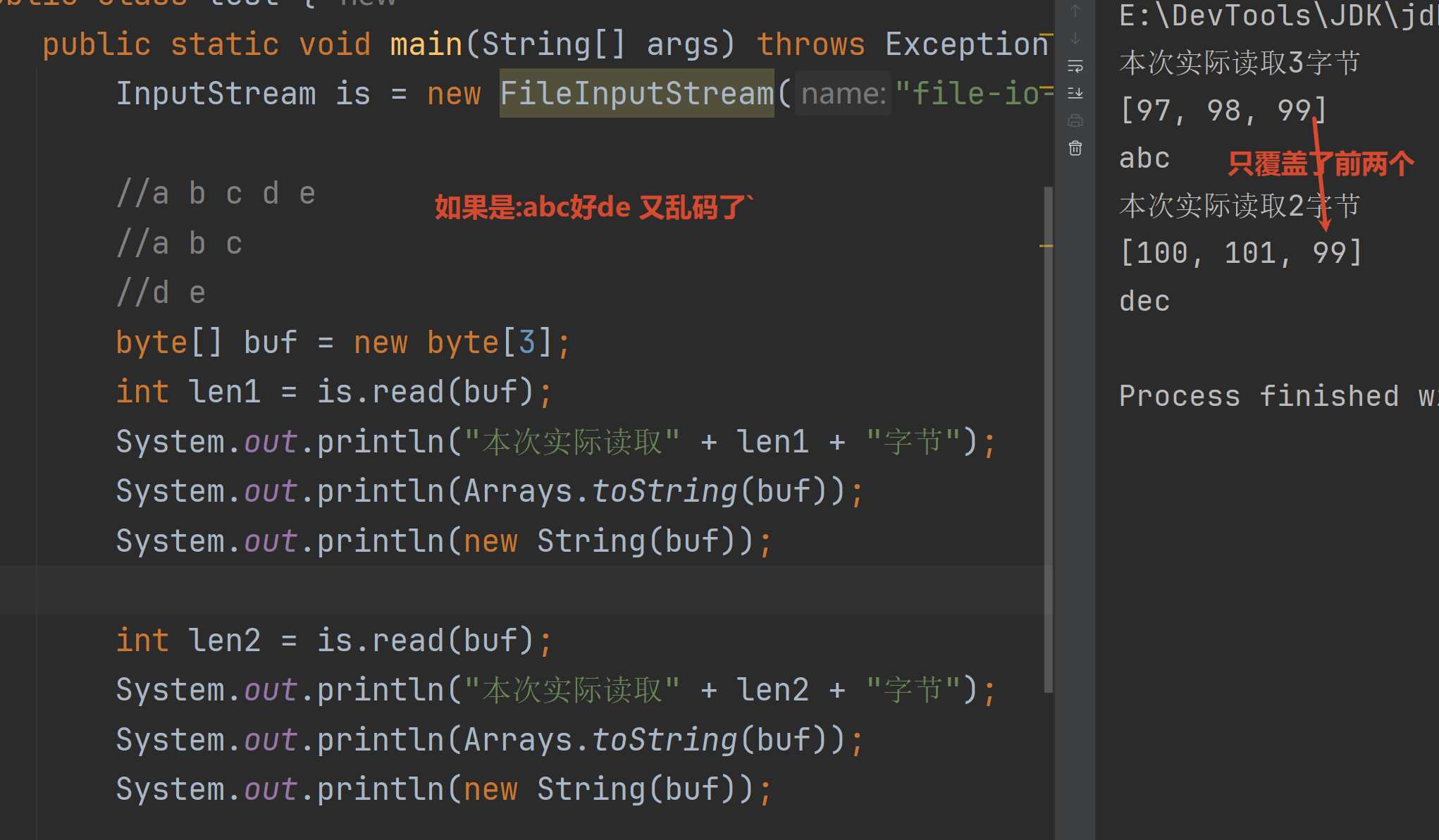Click the name: parameter hint
1439x840 pixels.
tap(843, 94)
